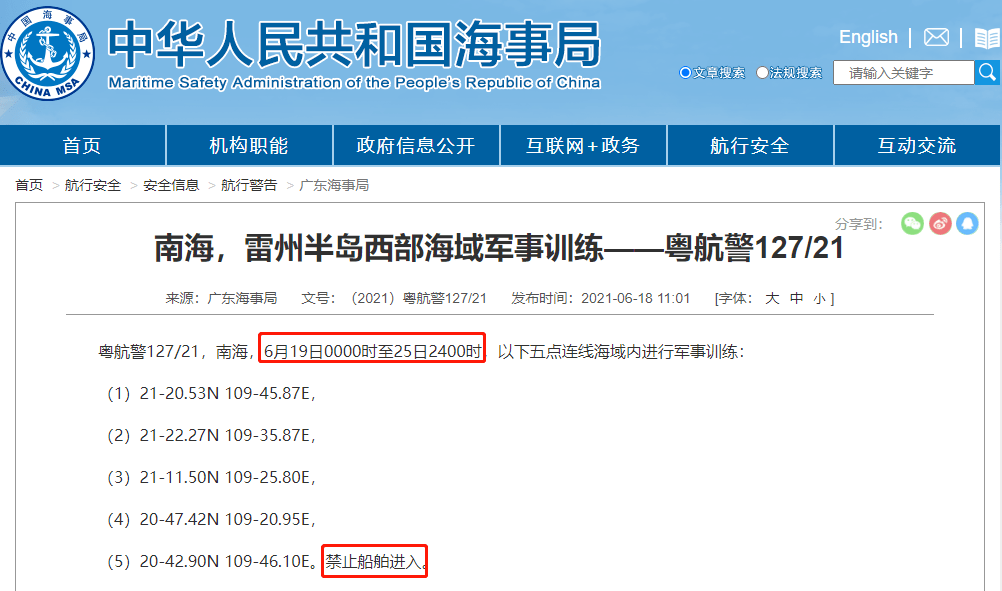Open 互联网+政务 navigation menu
Screen dimensions: 1002x591
tap(583, 146)
